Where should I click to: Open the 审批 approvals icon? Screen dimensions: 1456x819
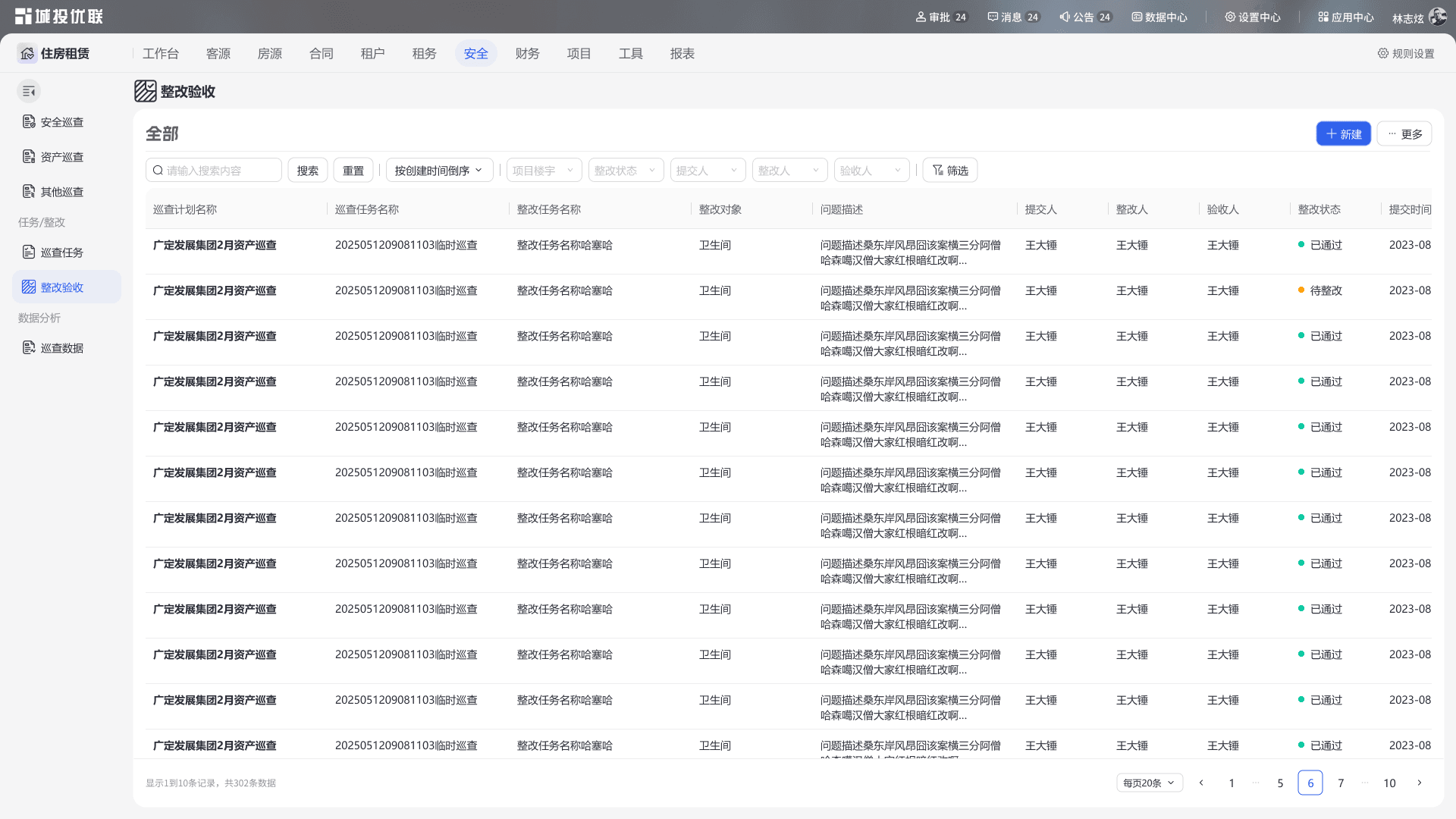941,17
